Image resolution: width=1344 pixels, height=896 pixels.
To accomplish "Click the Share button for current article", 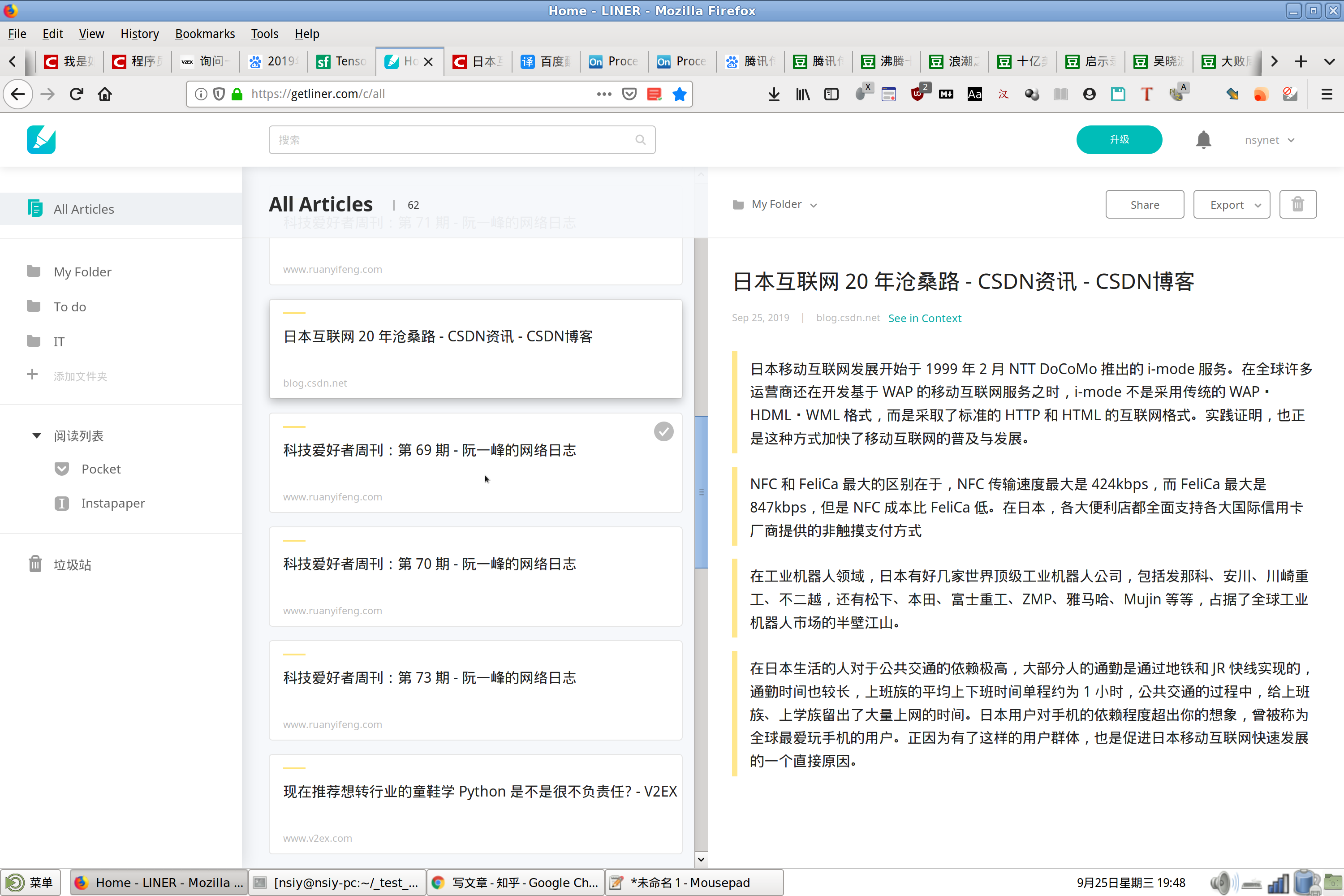I will click(1144, 204).
